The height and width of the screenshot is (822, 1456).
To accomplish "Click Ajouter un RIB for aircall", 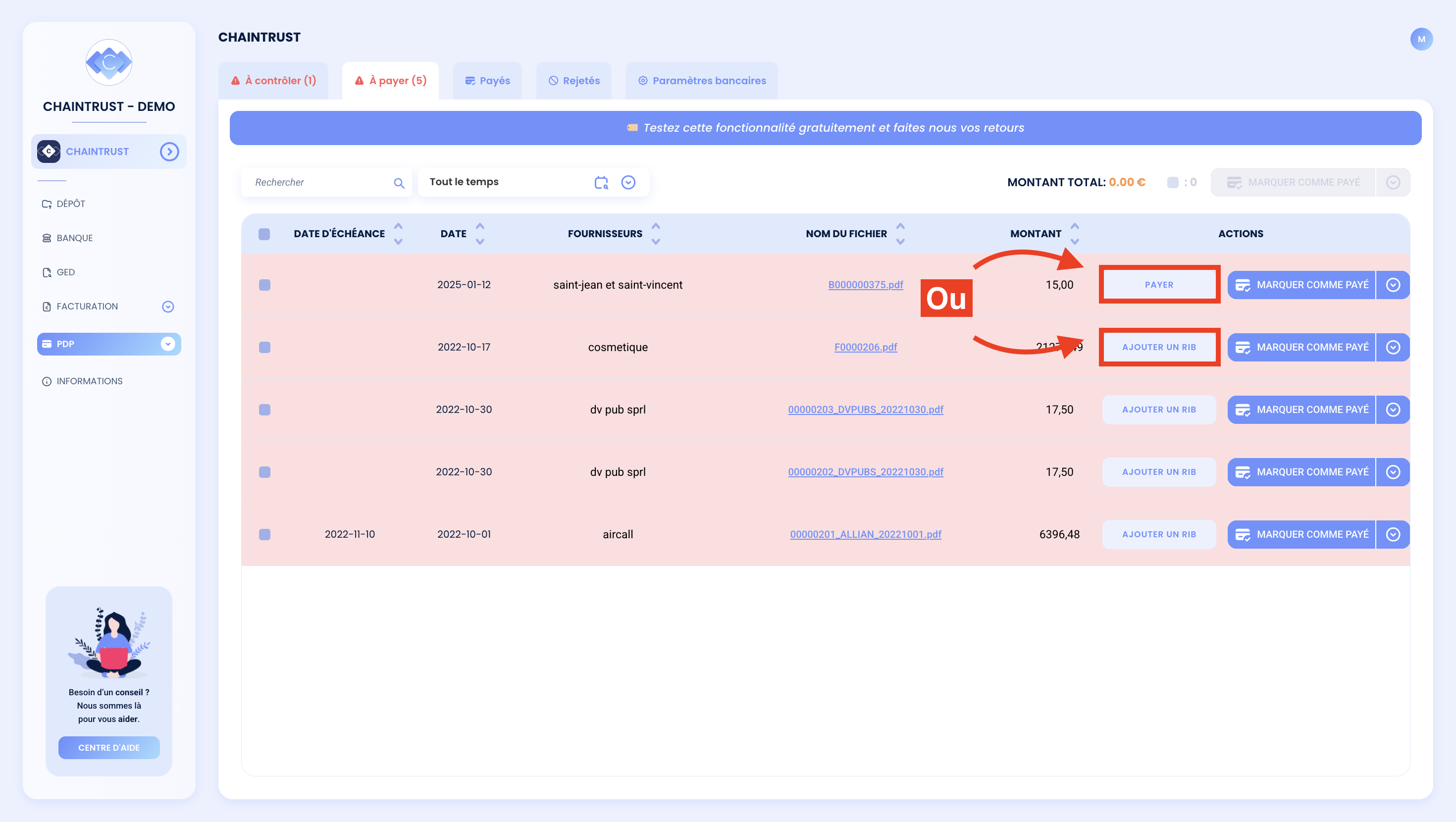I will click(x=1159, y=534).
